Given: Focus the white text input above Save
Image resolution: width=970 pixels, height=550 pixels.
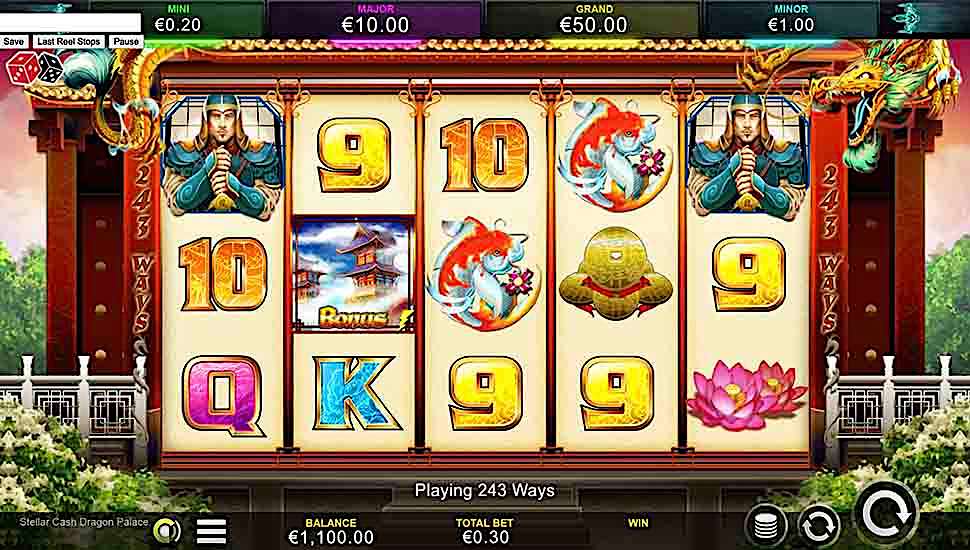Looking at the screenshot, I should tap(71, 23).
